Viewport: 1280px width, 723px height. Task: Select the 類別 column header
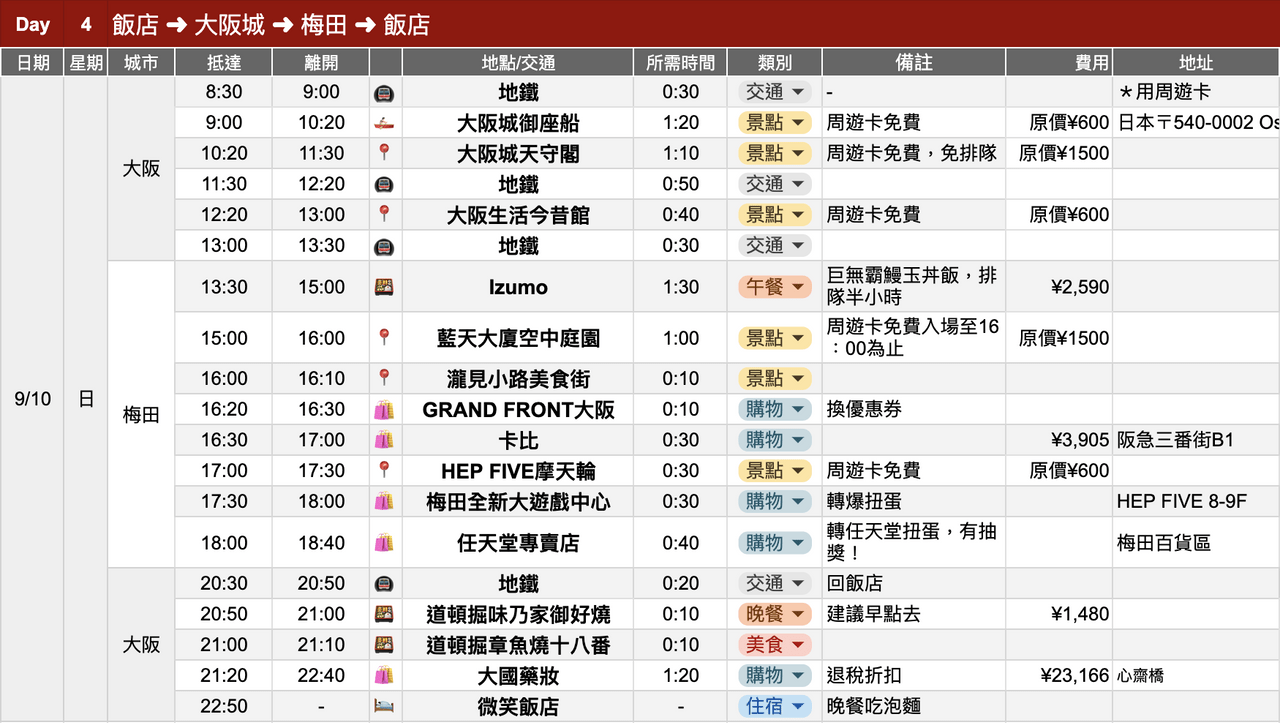774,62
